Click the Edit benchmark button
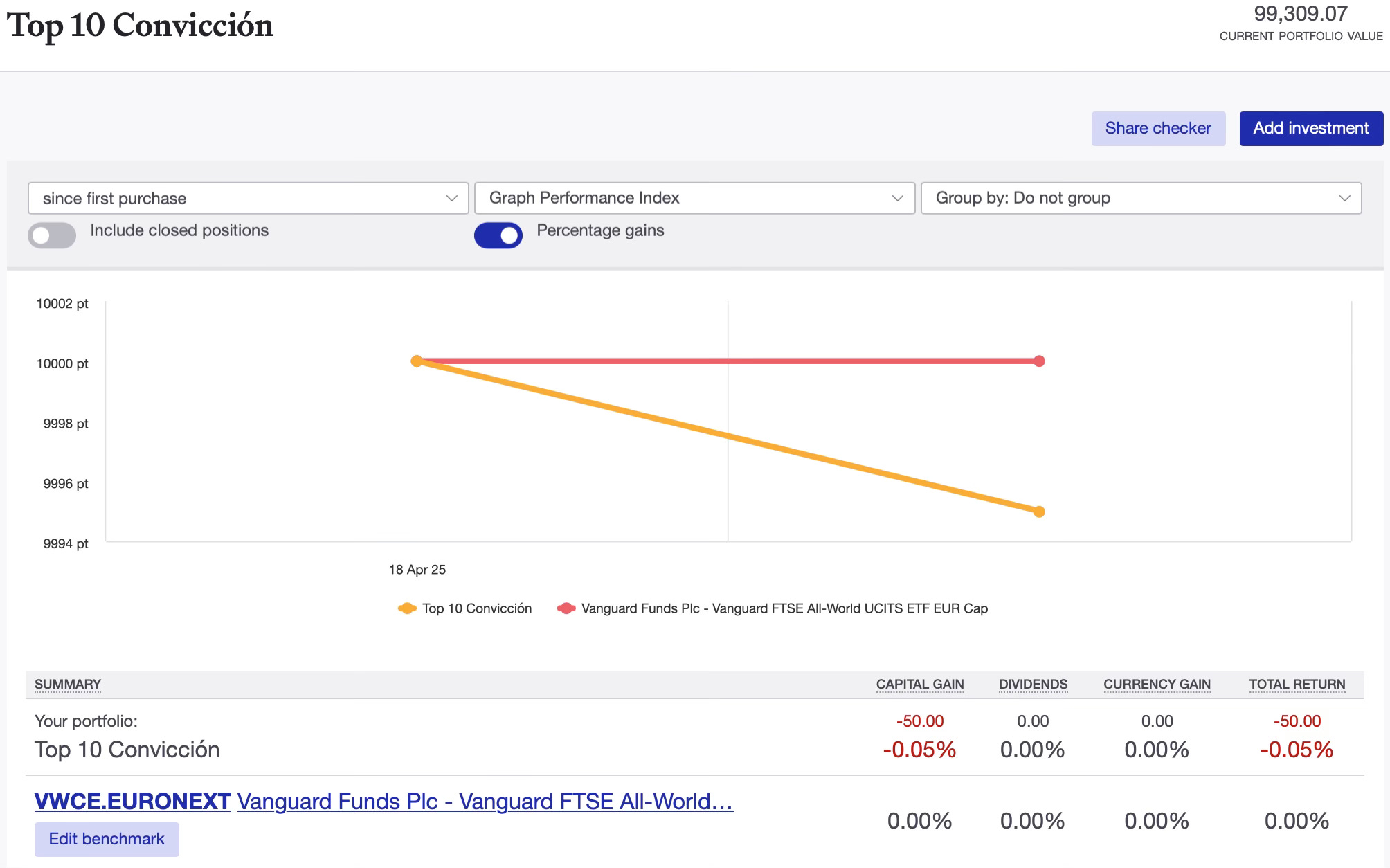The width and height of the screenshot is (1390, 868). pos(107,839)
